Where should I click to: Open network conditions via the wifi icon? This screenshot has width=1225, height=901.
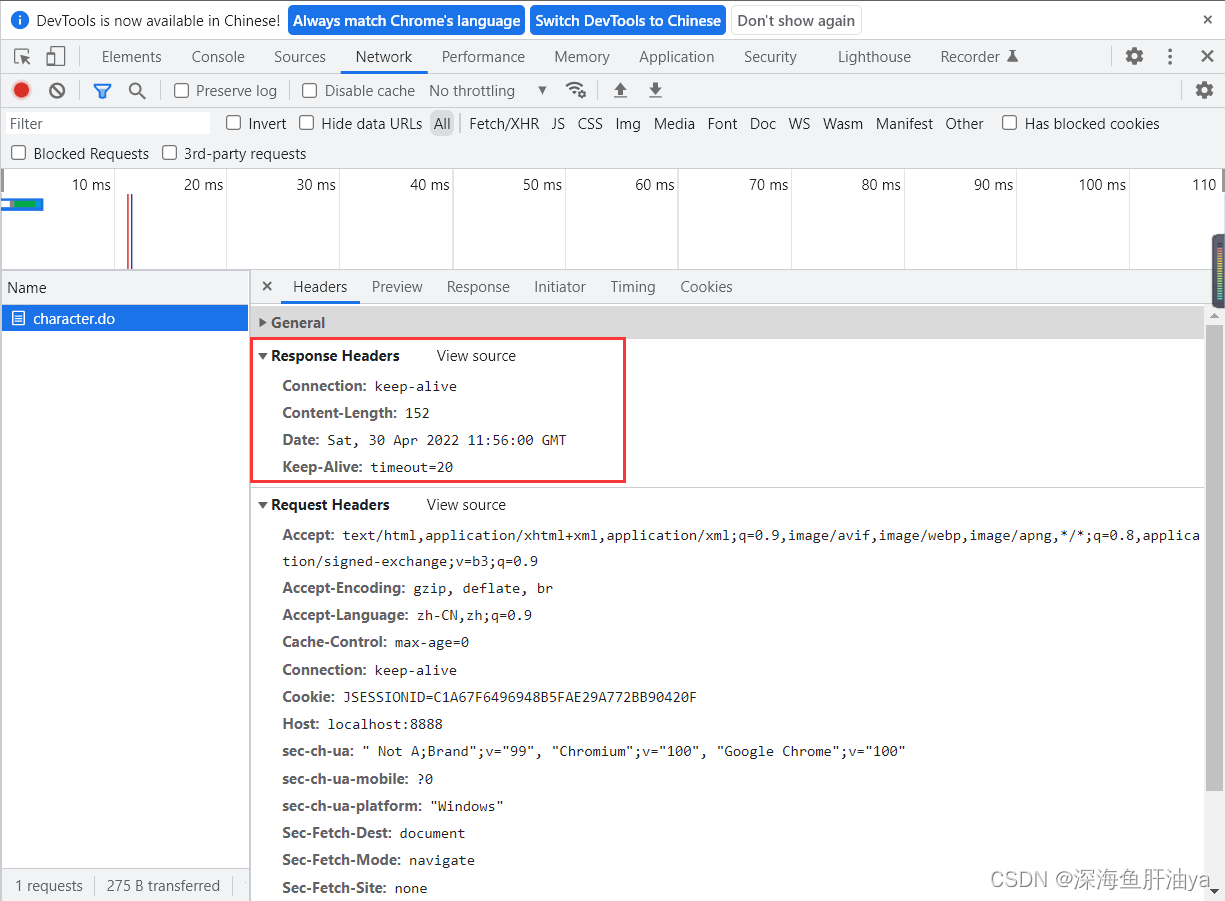coord(577,90)
